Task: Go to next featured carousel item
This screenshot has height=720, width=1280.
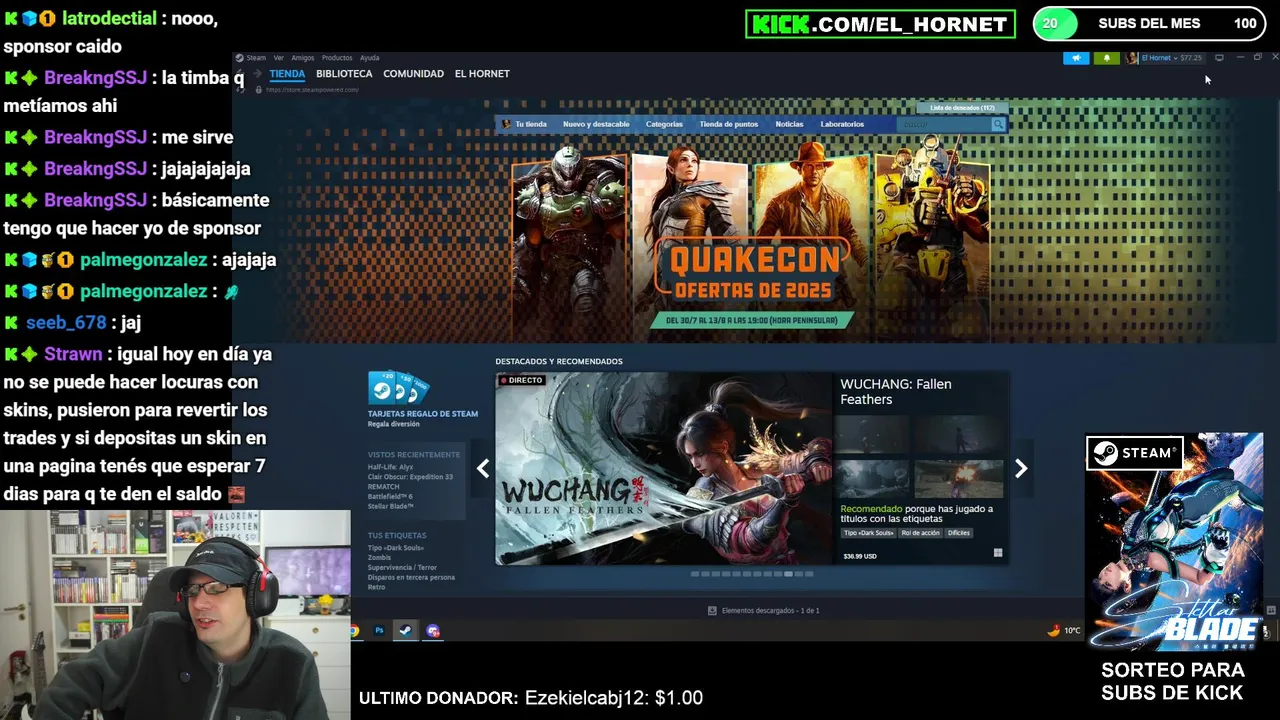Action: tap(1021, 468)
